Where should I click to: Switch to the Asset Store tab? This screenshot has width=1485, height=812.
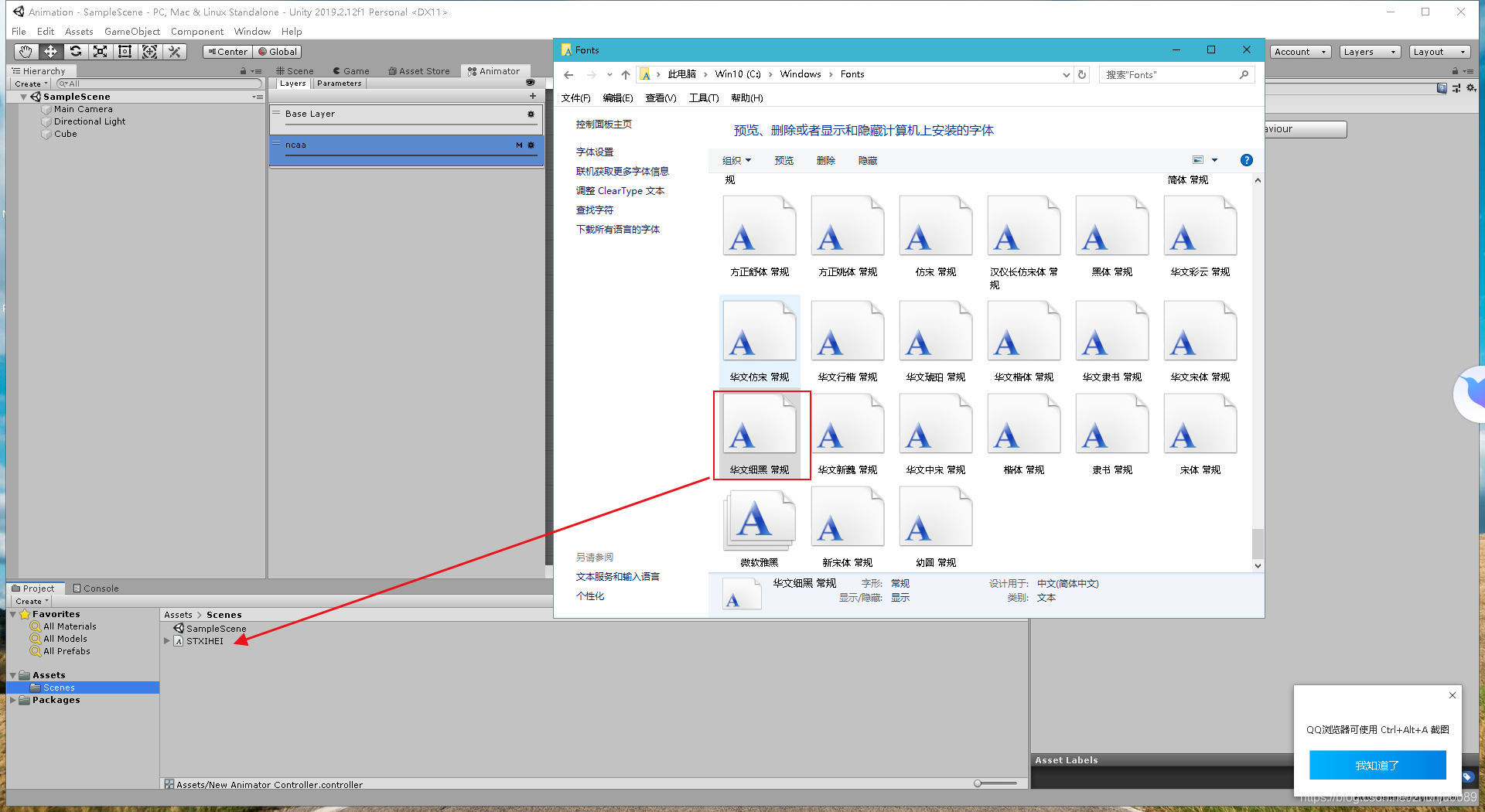tap(418, 71)
